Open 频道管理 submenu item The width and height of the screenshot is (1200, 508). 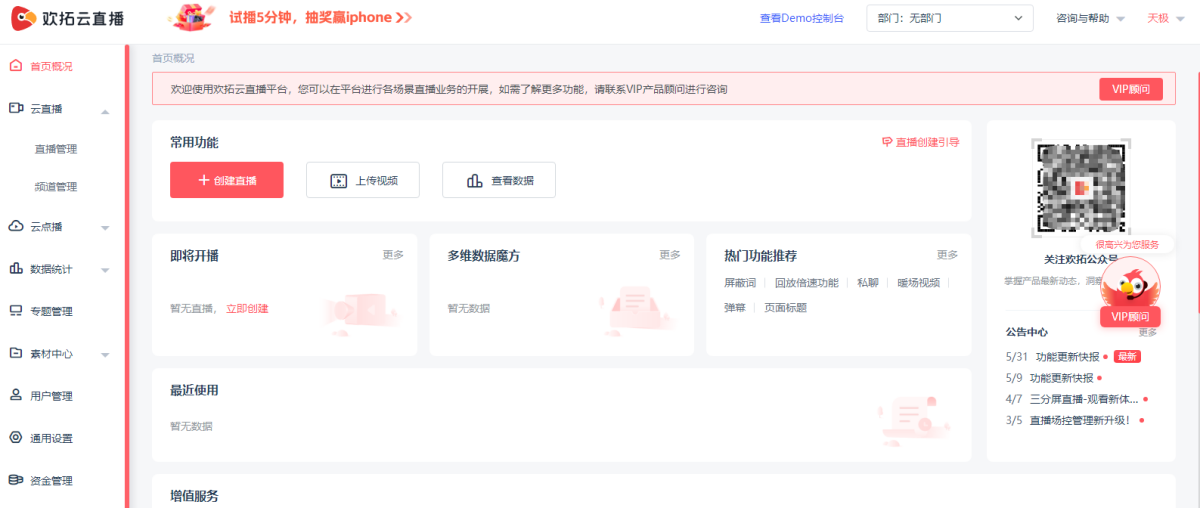tap(56, 187)
